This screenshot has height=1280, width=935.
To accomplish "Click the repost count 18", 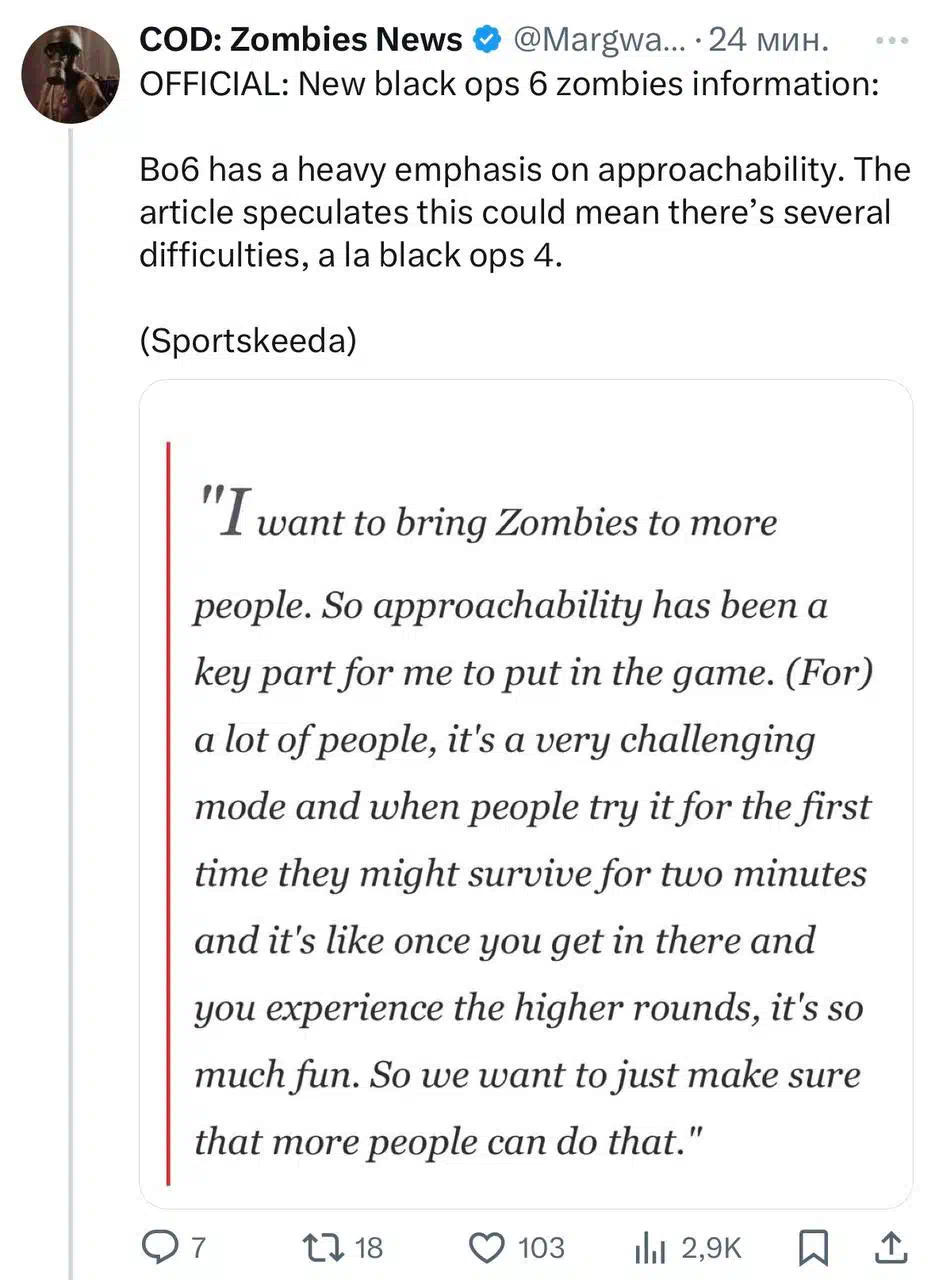I will point(369,1248).
